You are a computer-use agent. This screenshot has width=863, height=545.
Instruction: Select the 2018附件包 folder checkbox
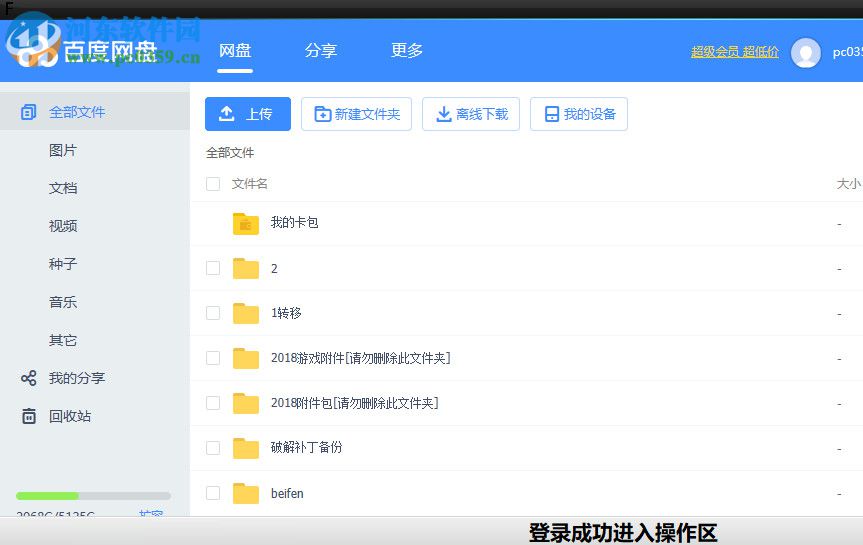click(213, 403)
